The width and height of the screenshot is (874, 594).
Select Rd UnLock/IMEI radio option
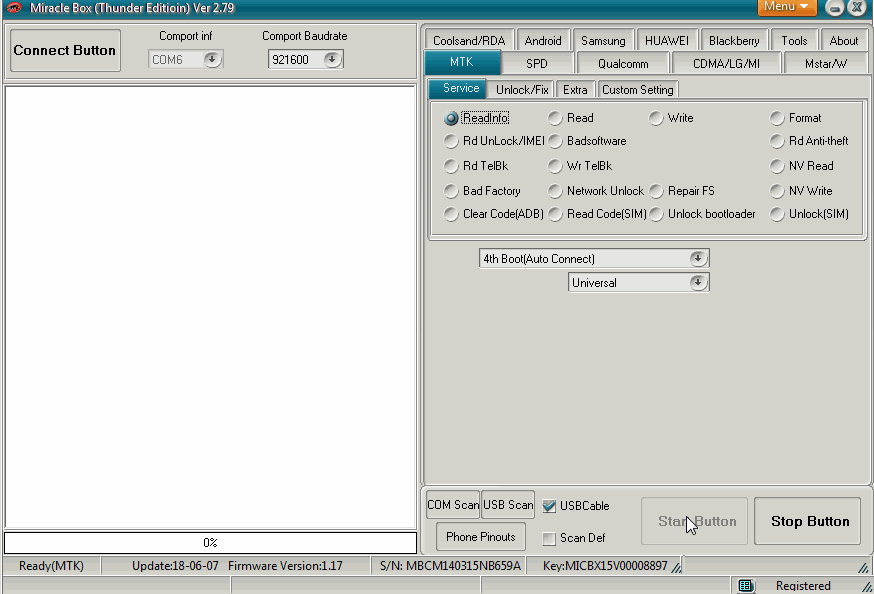[x=451, y=141]
